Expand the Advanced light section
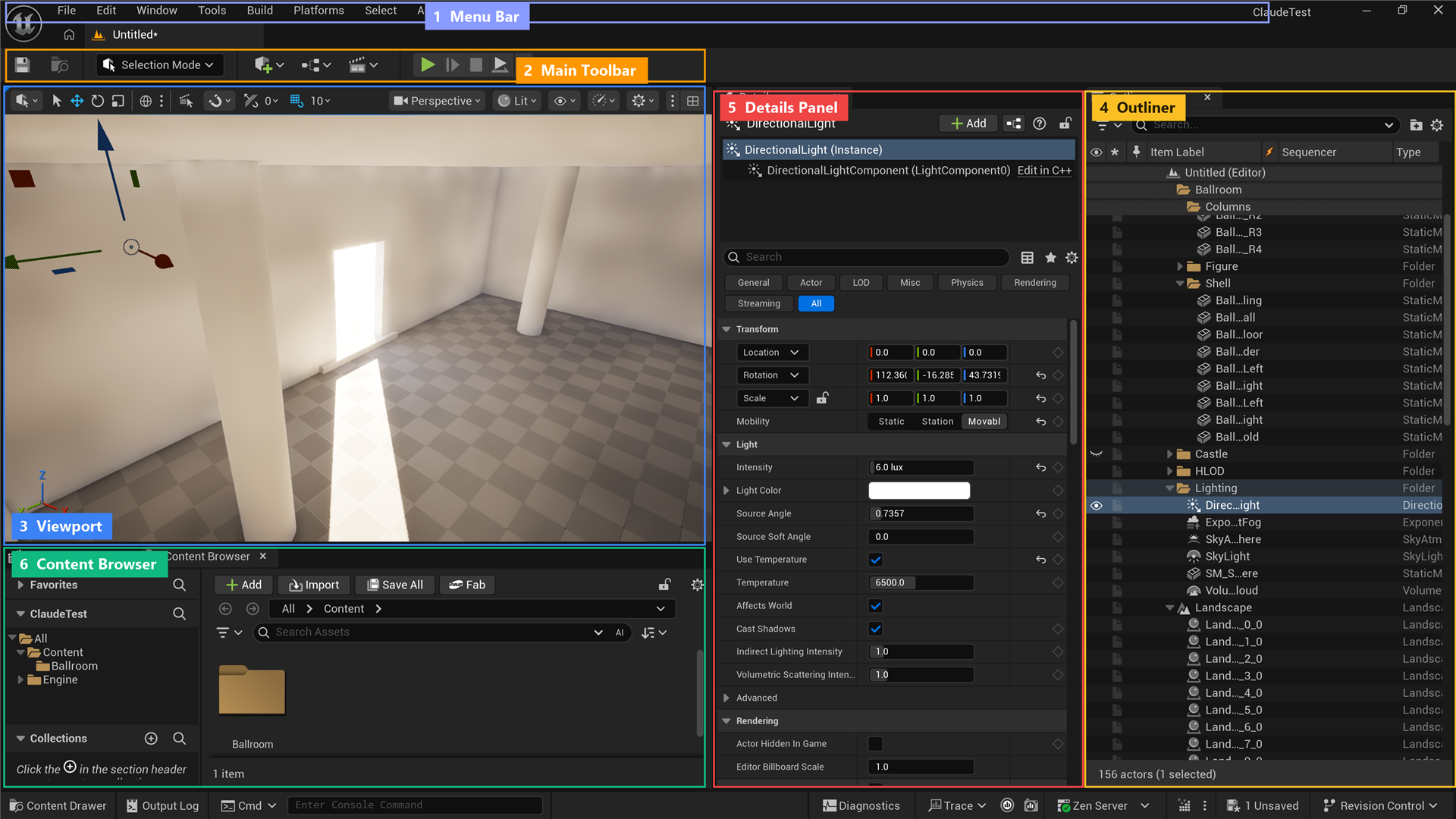The width and height of the screenshot is (1456, 819). click(x=726, y=698)
